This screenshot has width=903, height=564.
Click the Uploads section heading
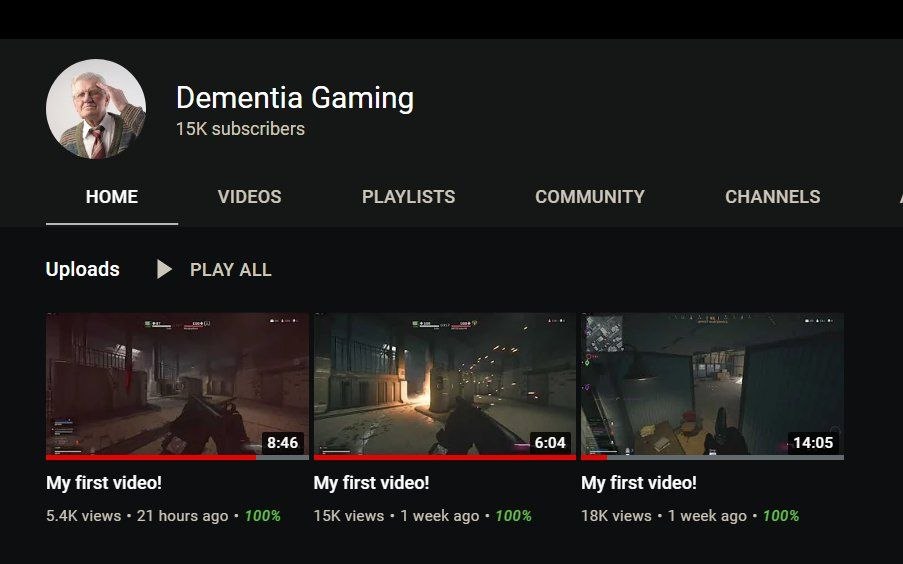(82, 269)
